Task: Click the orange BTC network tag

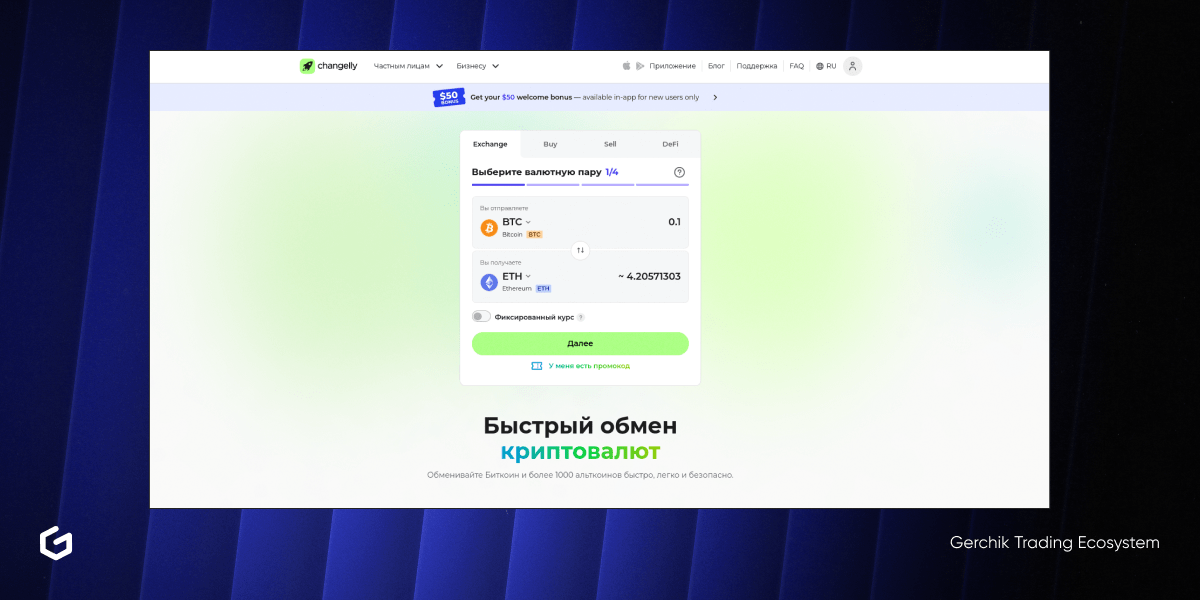Action: point(534,234)
